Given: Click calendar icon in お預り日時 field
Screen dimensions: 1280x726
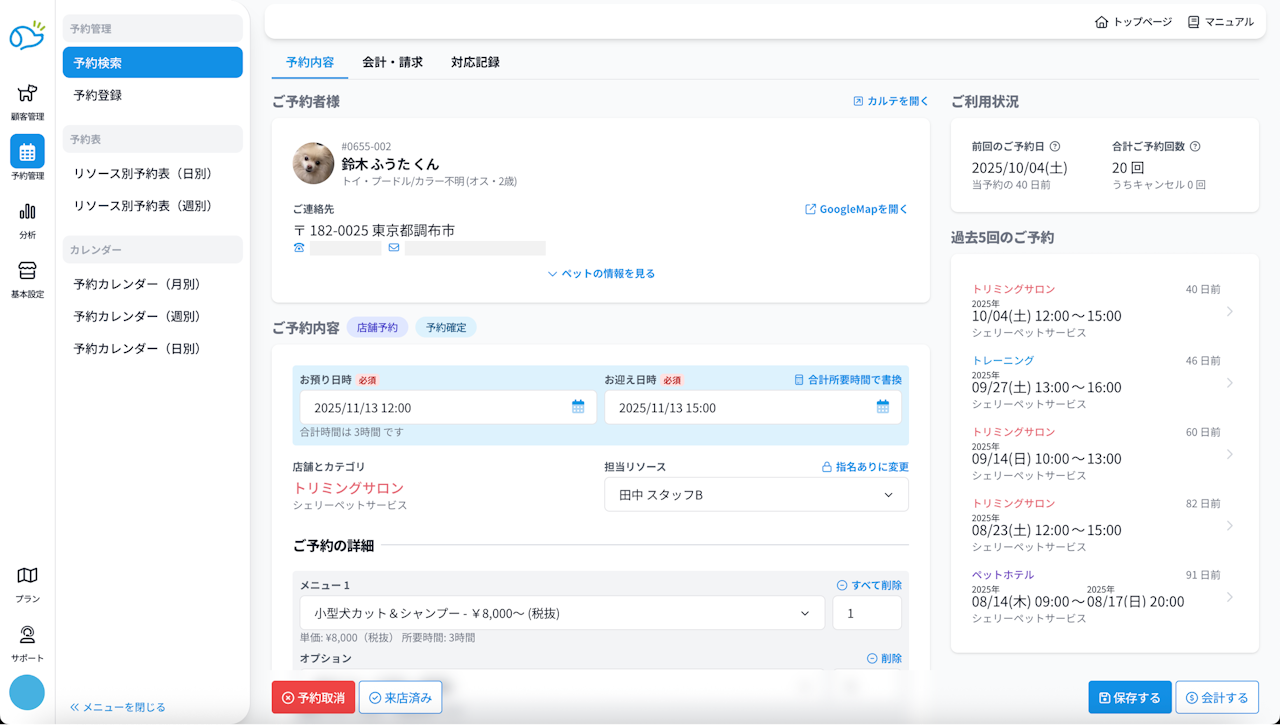Looking at the screenshot, I should coord(578,407).
